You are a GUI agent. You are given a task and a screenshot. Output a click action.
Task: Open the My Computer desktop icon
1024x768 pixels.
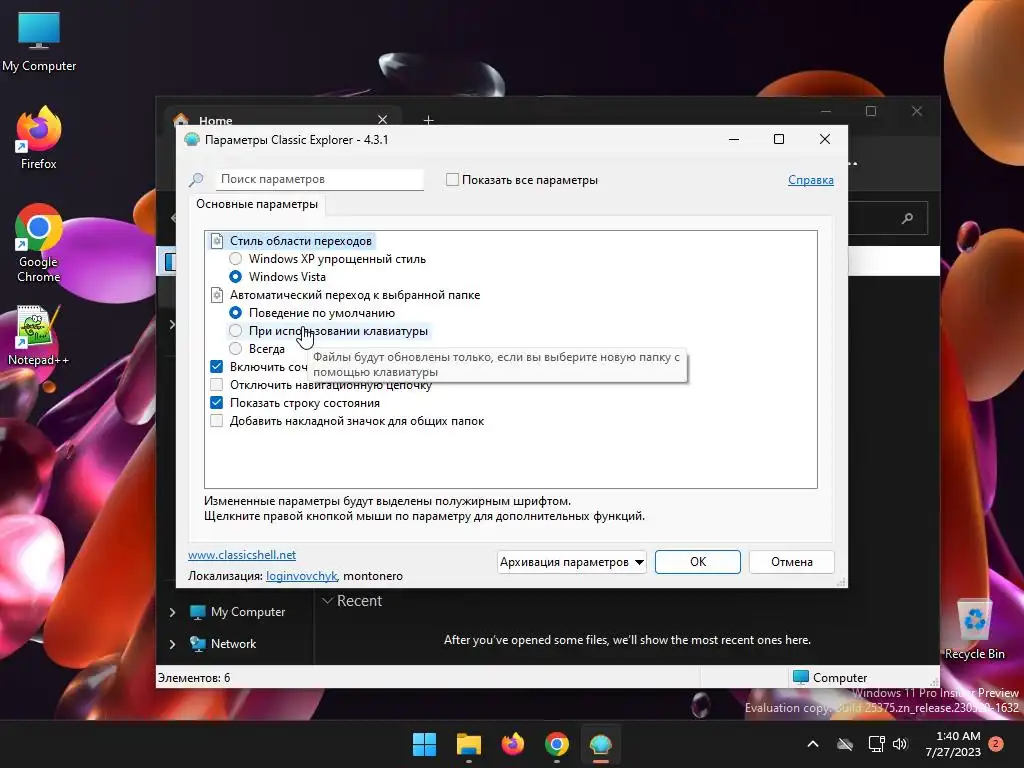[x=39, y=42]
